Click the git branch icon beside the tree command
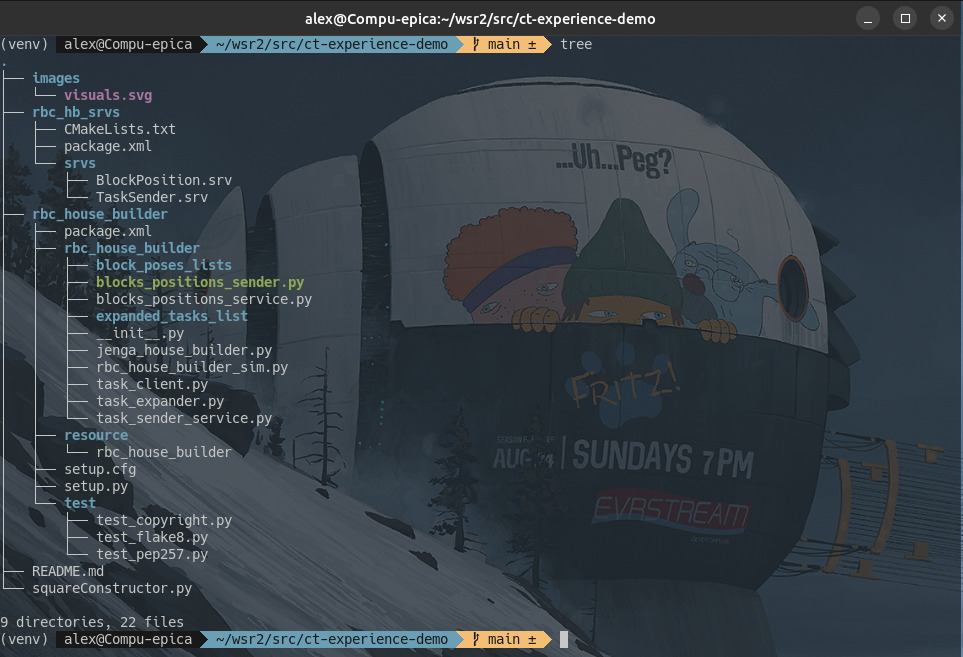Image resolution: width=963 pixels, height=657 pixels. coord(476,44)
